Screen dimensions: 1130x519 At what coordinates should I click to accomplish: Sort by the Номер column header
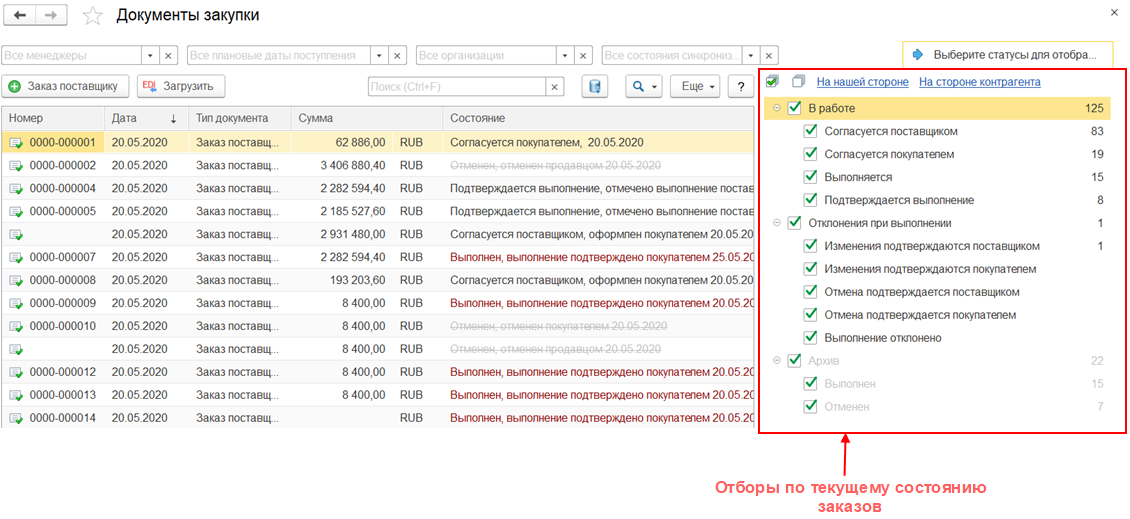[53, 118]
